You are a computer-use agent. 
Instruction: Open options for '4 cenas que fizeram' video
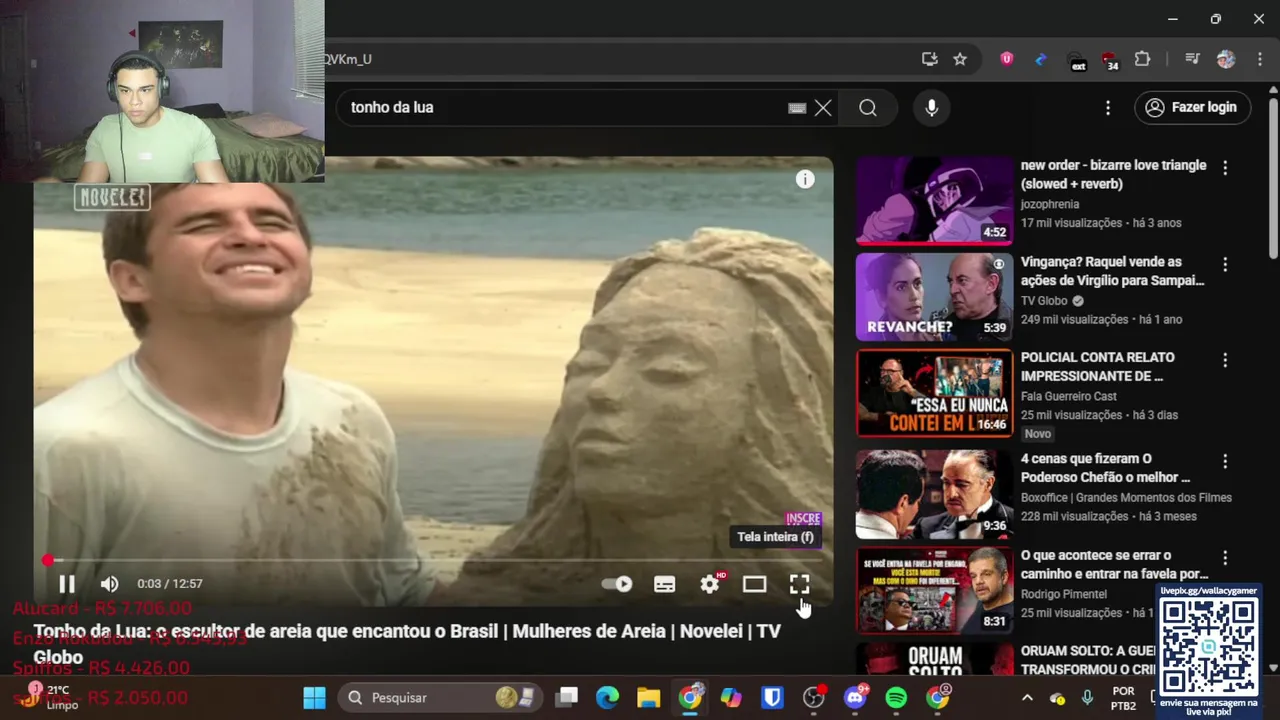click(x=1225, y=462)
